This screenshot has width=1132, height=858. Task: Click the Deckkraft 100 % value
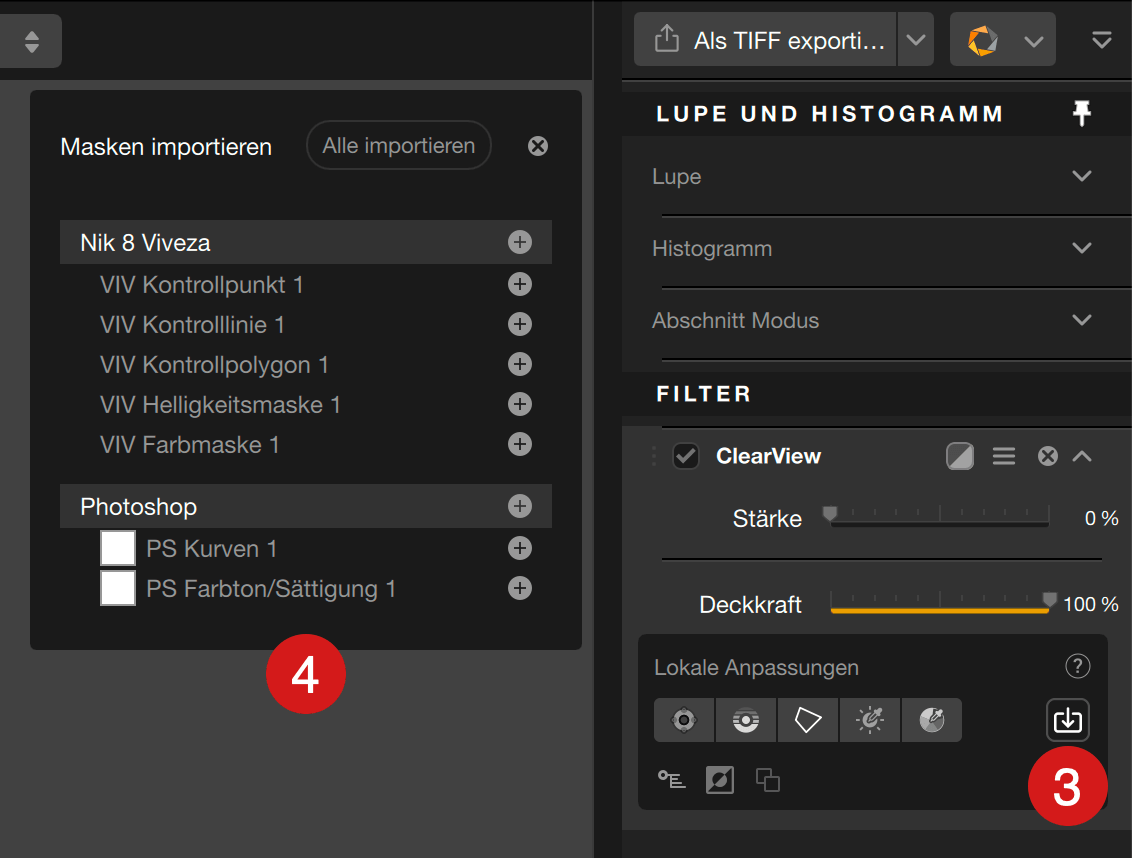tap(1090, 604)
